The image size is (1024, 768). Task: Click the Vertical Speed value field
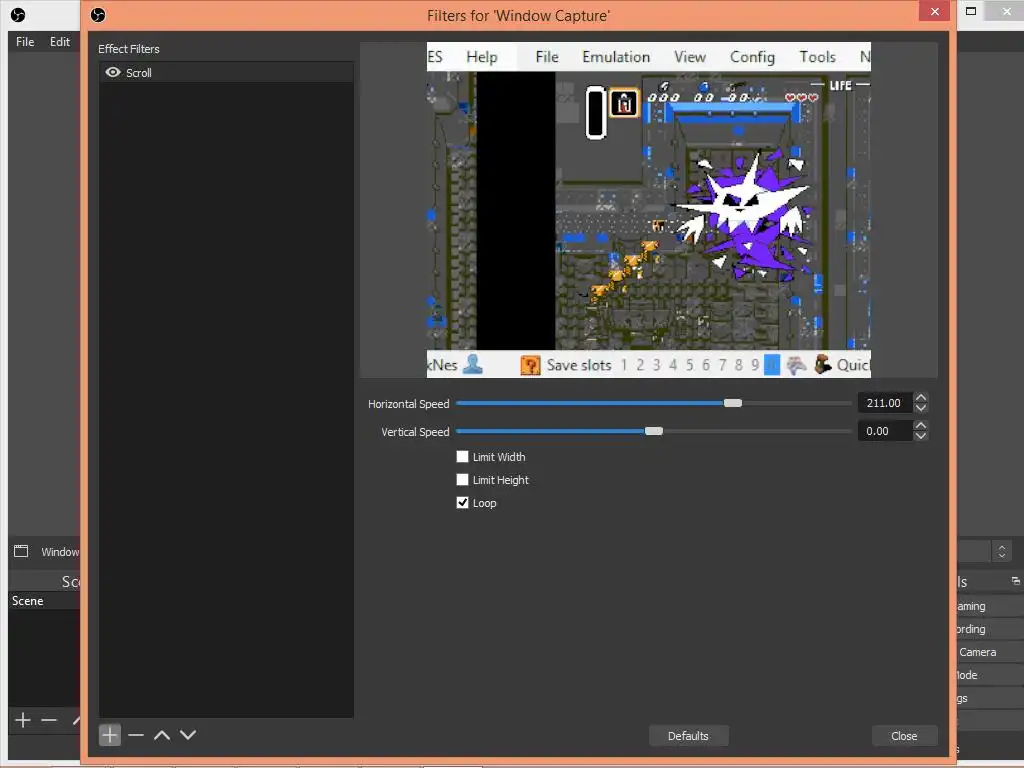(885, 431)
